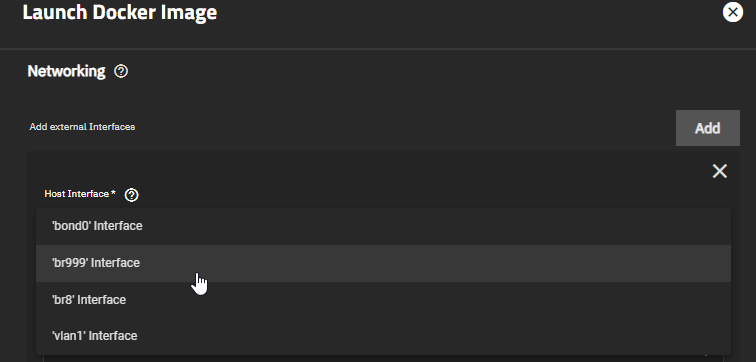Click the highlighted br999 row

pyautogui.click(x=383, y=263)
